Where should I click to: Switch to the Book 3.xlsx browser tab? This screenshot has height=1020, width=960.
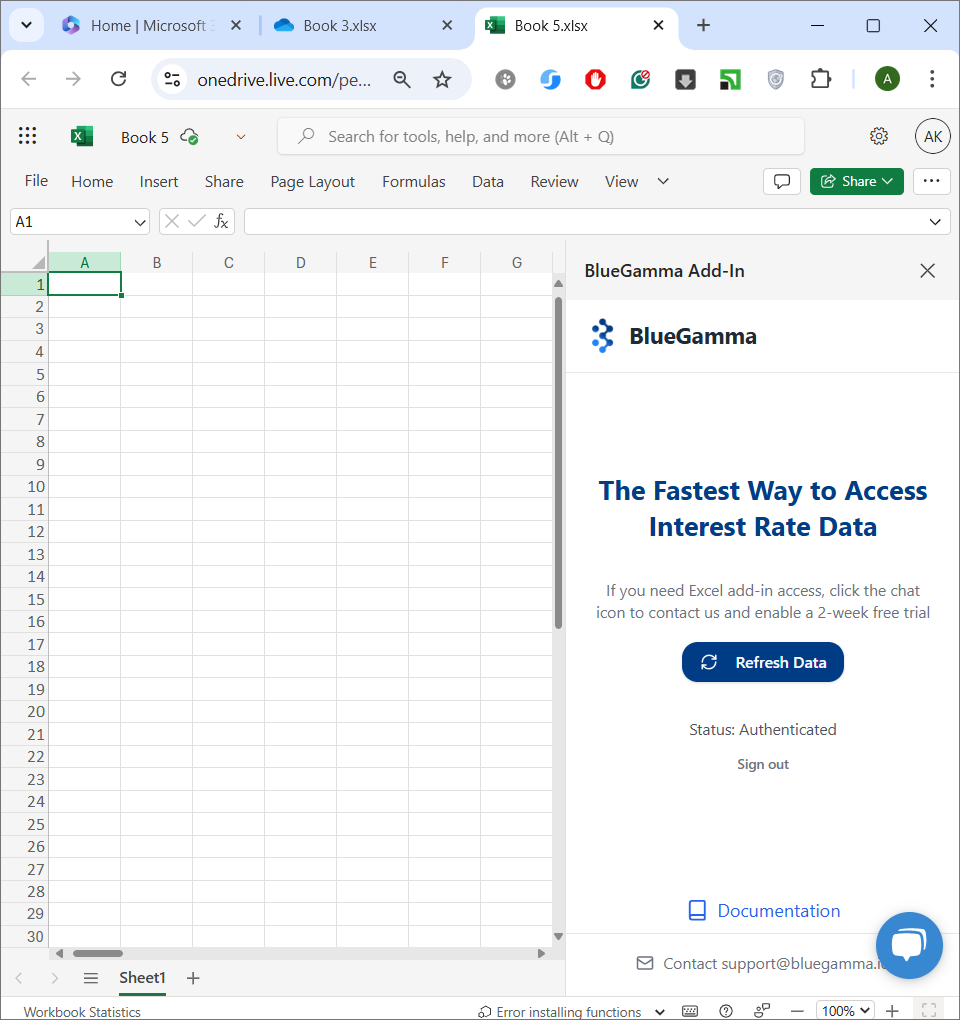[x=340, y=26]
